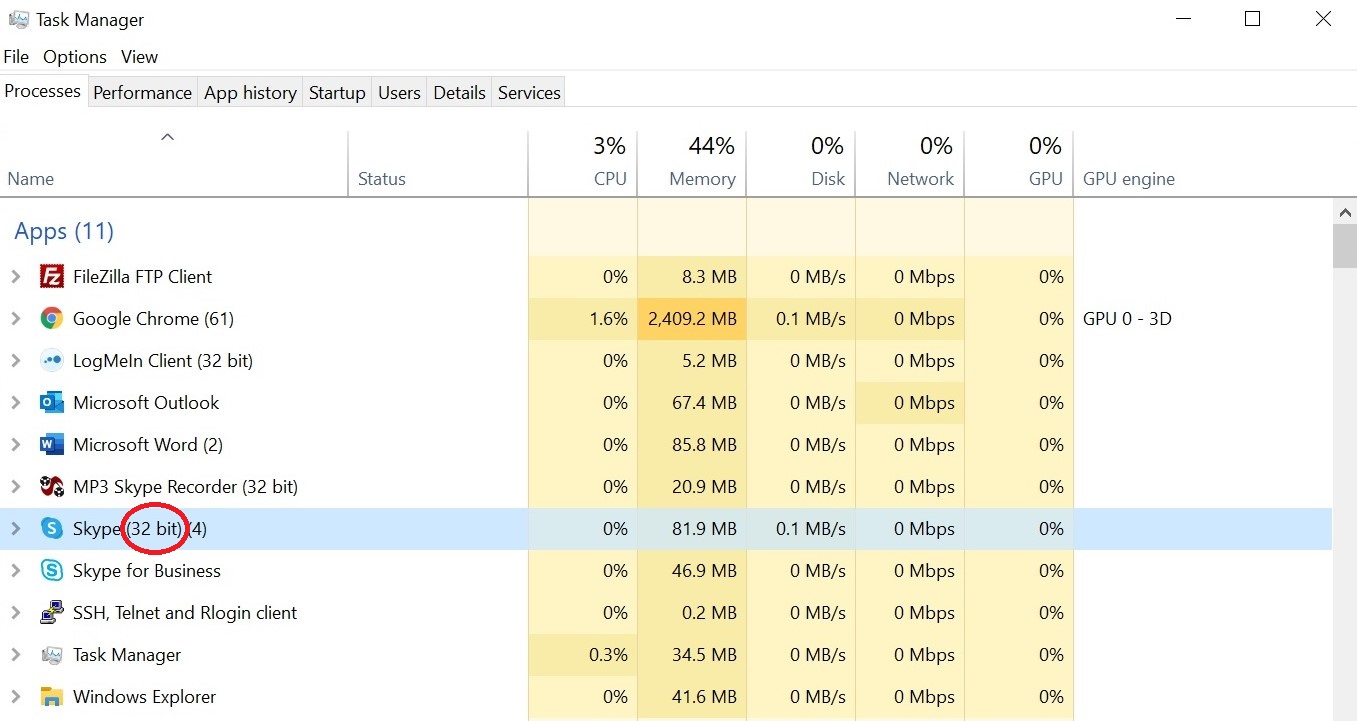The height and width of the screenshot is (721, 1357).
Task: Open the Users tab
Action: pos(399,92)
